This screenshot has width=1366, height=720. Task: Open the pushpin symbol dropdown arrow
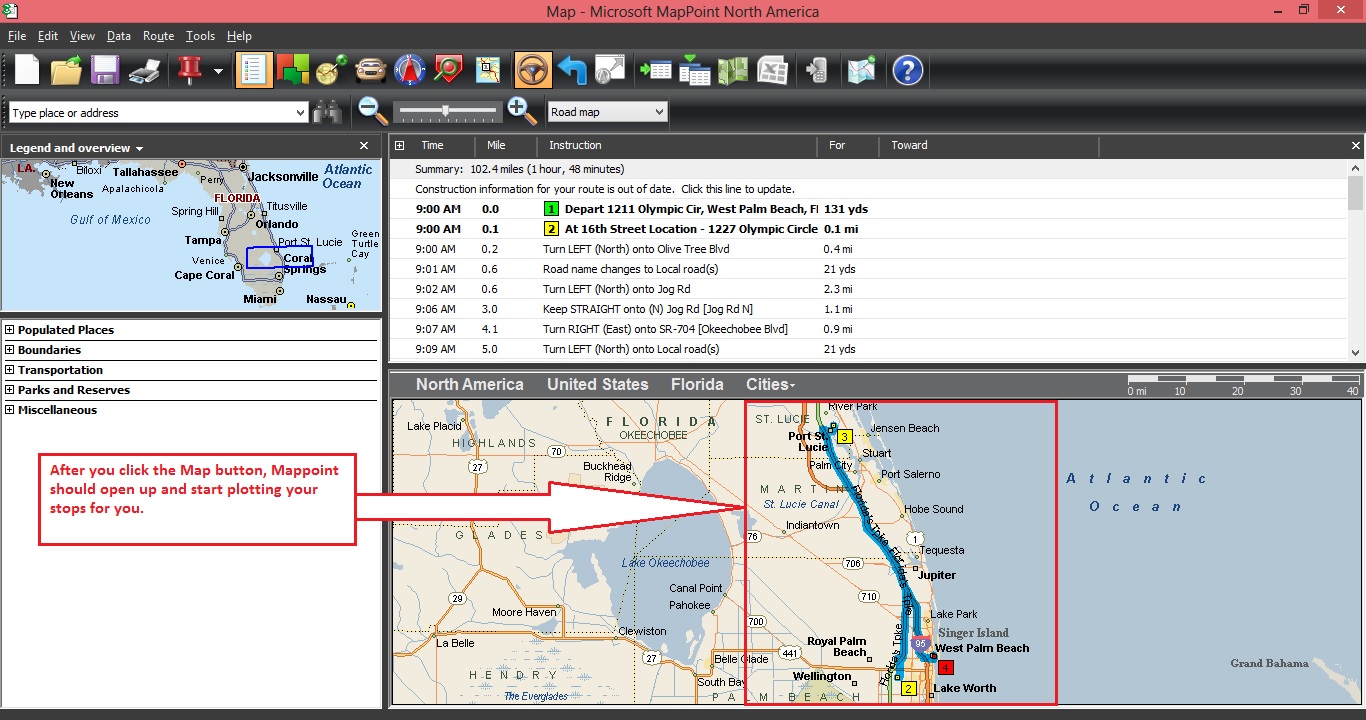[x=217, y=71]
